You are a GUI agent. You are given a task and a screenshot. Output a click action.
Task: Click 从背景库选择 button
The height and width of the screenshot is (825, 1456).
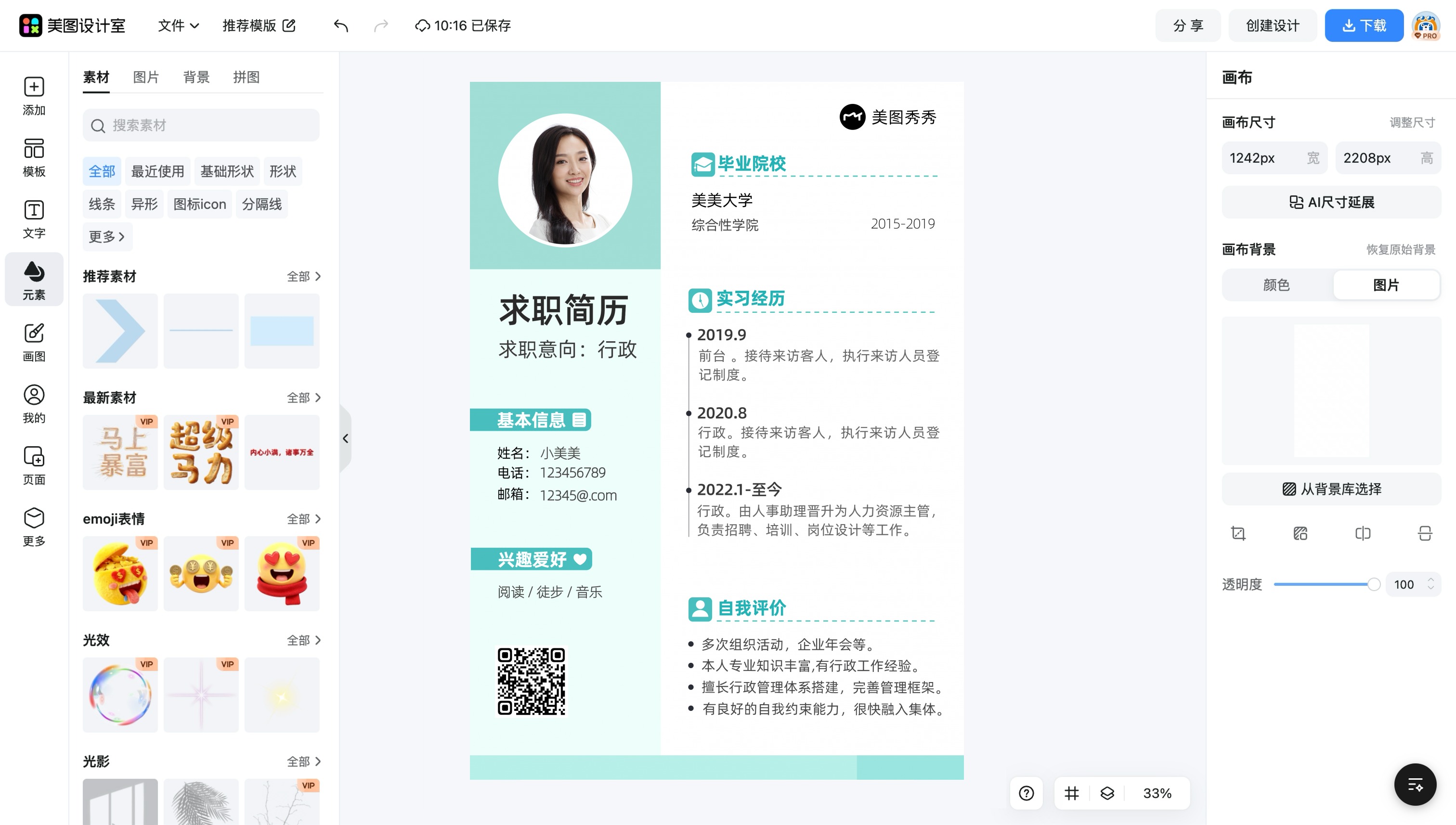pos(1331,489)
